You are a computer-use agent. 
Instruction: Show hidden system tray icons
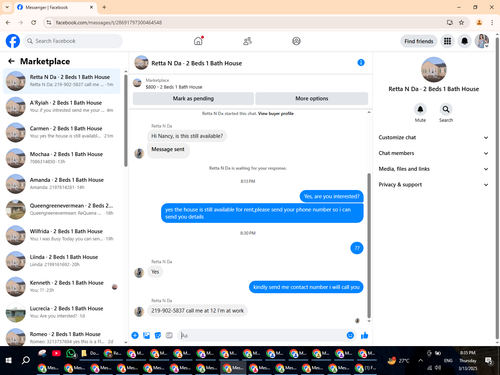421,360
